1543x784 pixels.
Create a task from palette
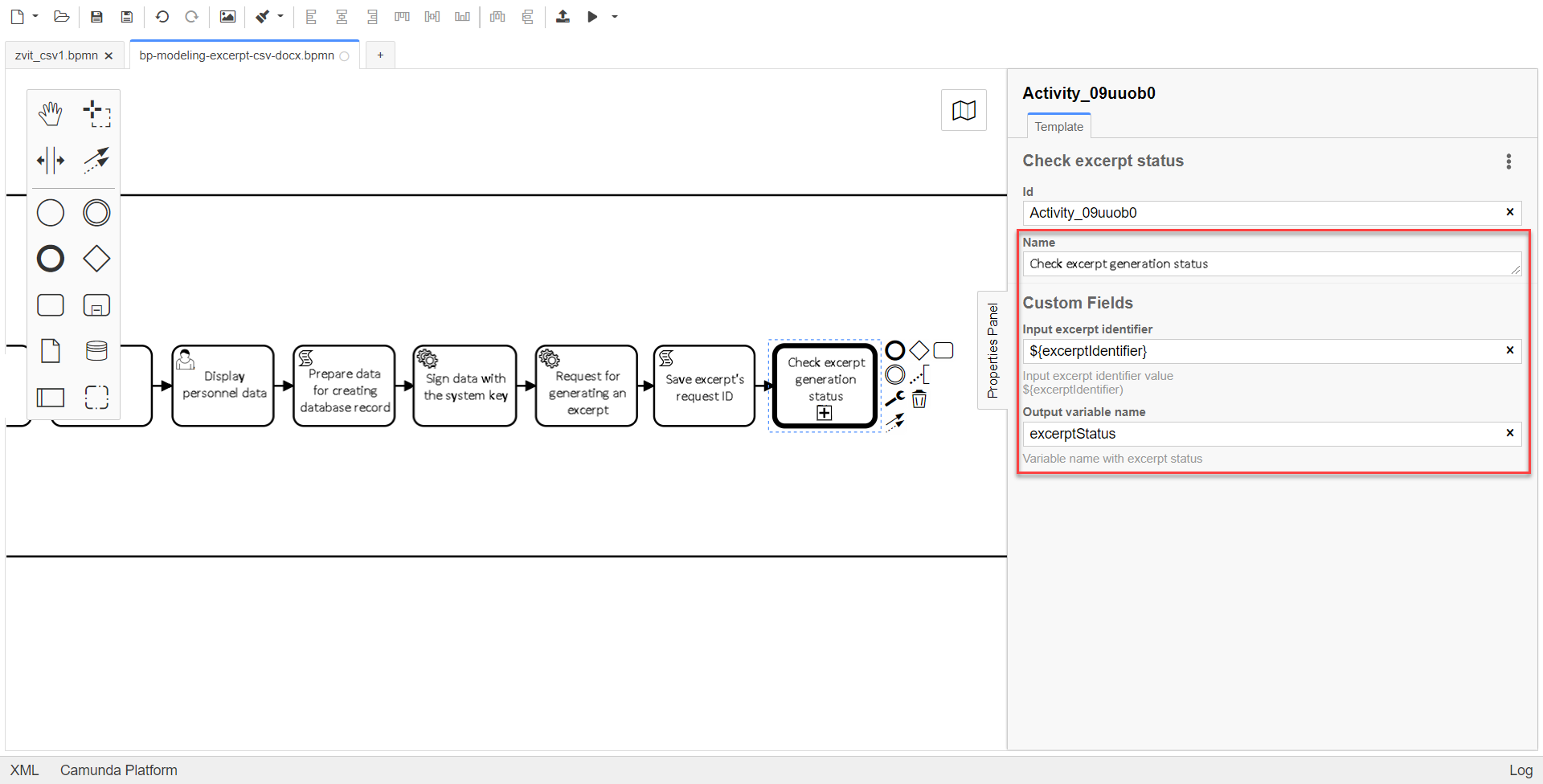(51, 305)
